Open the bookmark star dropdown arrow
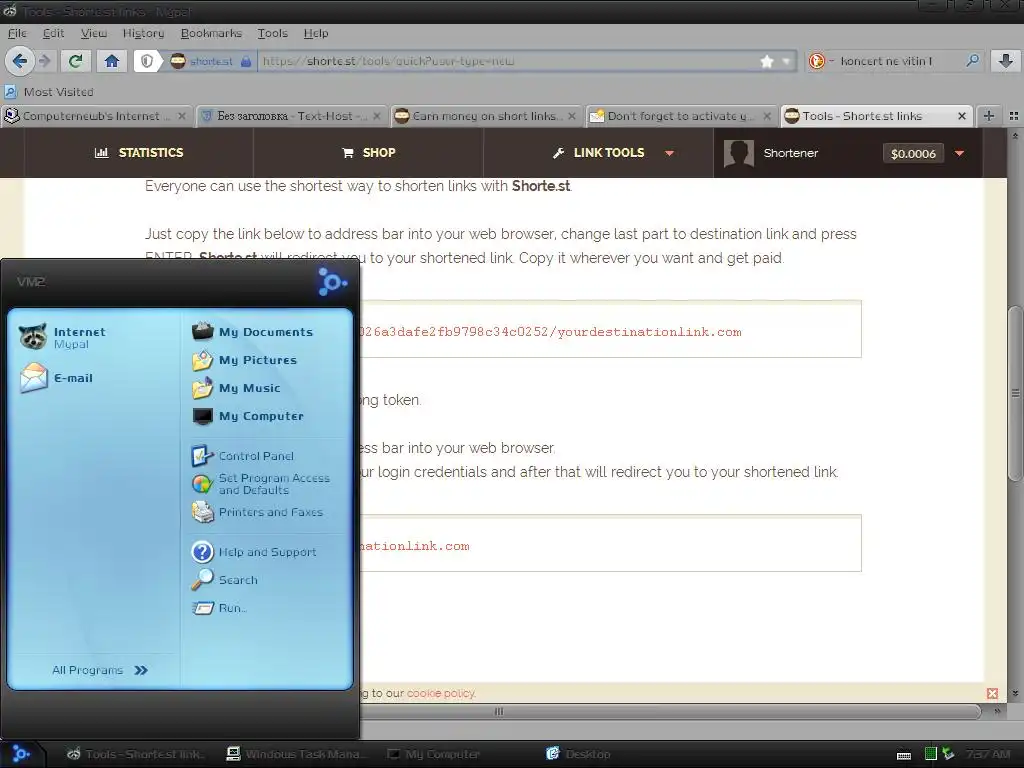The image size is (1024, 768). 786,61
